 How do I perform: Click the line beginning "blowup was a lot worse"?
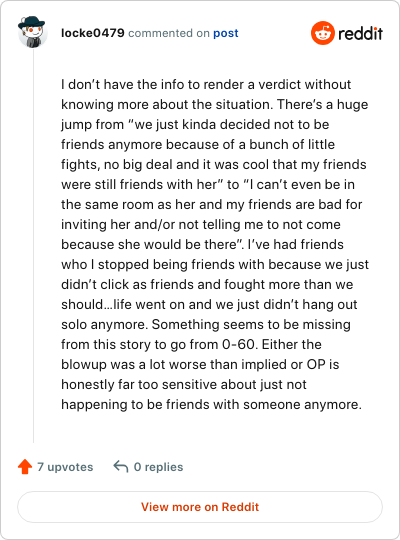click(200, 364)
